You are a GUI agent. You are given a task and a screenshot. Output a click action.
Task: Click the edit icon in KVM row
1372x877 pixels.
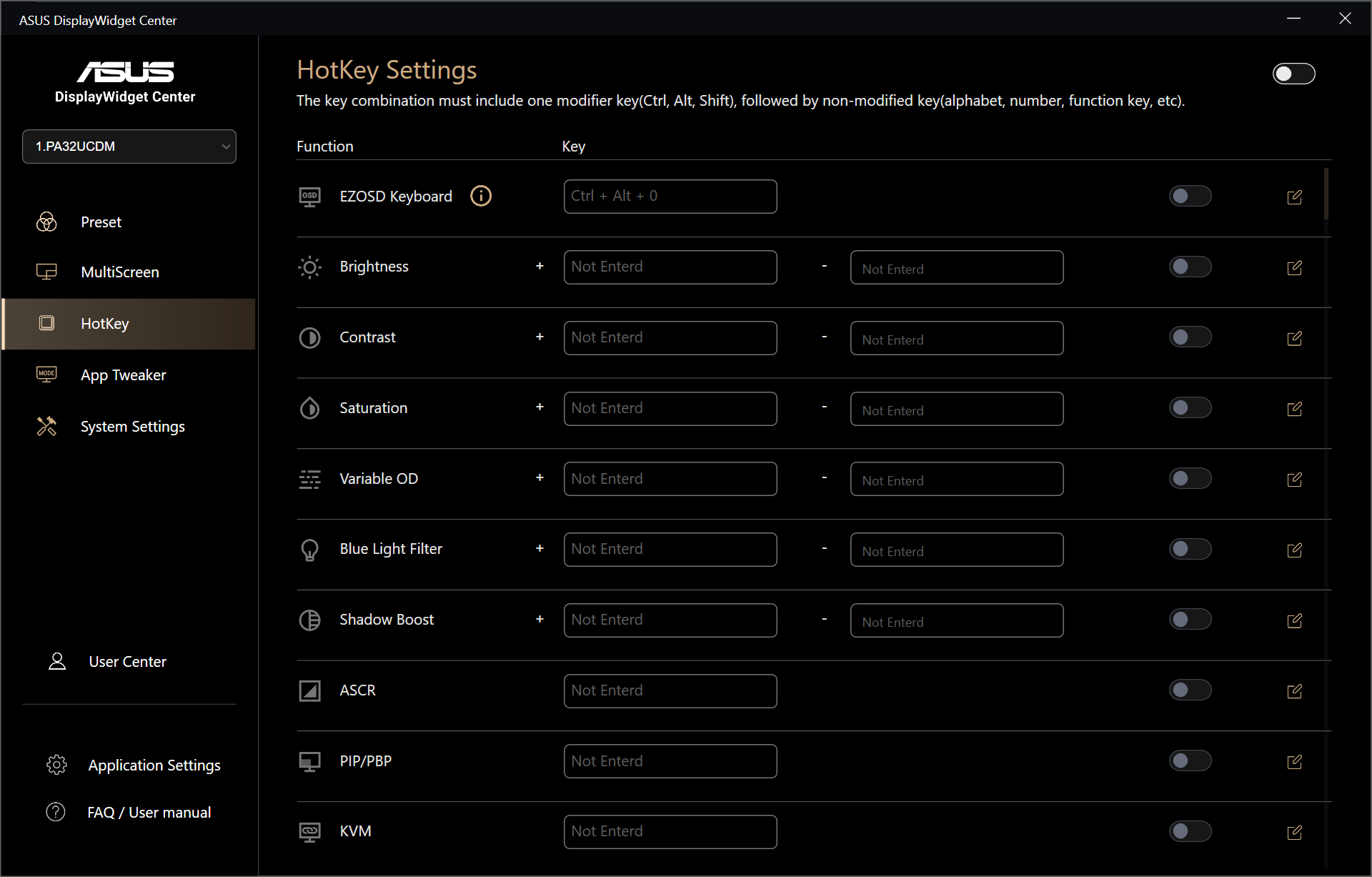point(1294,832)
